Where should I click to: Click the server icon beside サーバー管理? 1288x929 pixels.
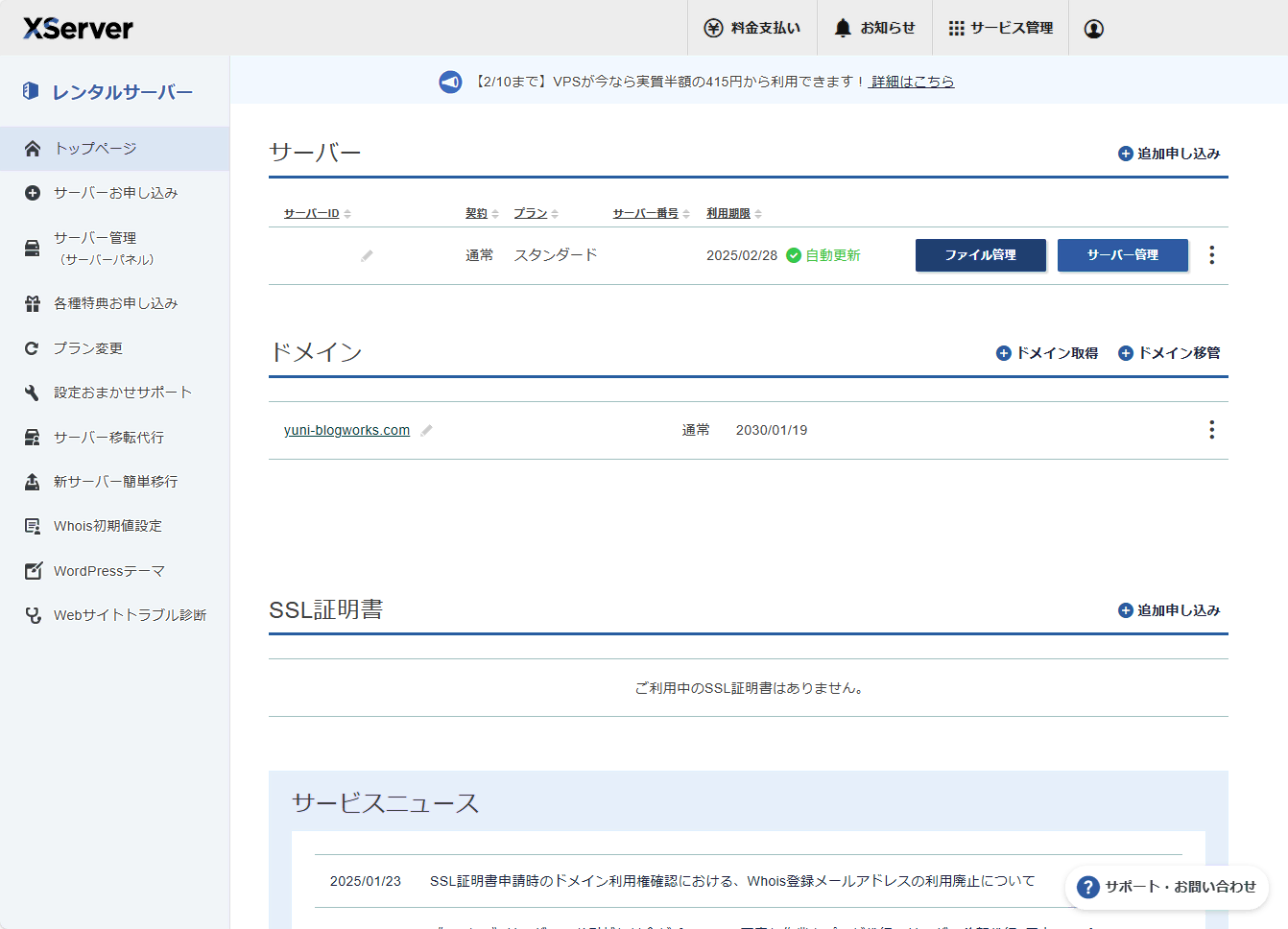coord(33,248)
